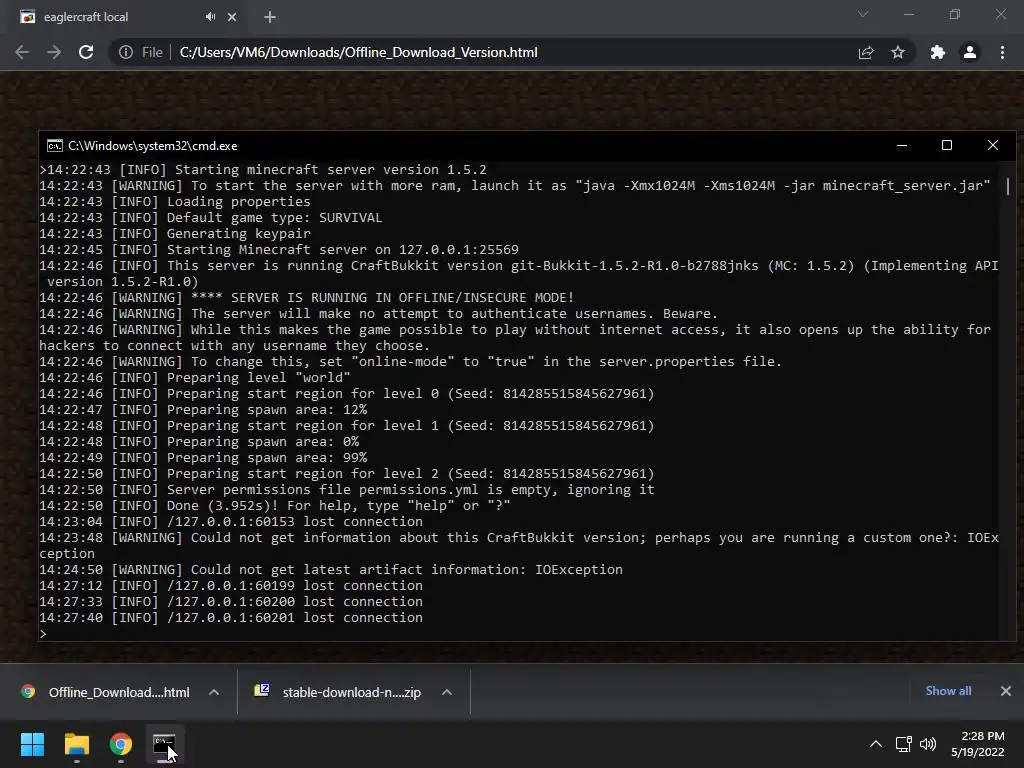Minimize the Chrome window
Viewport: 1024px width, 768px height.
tap(908, 14)
